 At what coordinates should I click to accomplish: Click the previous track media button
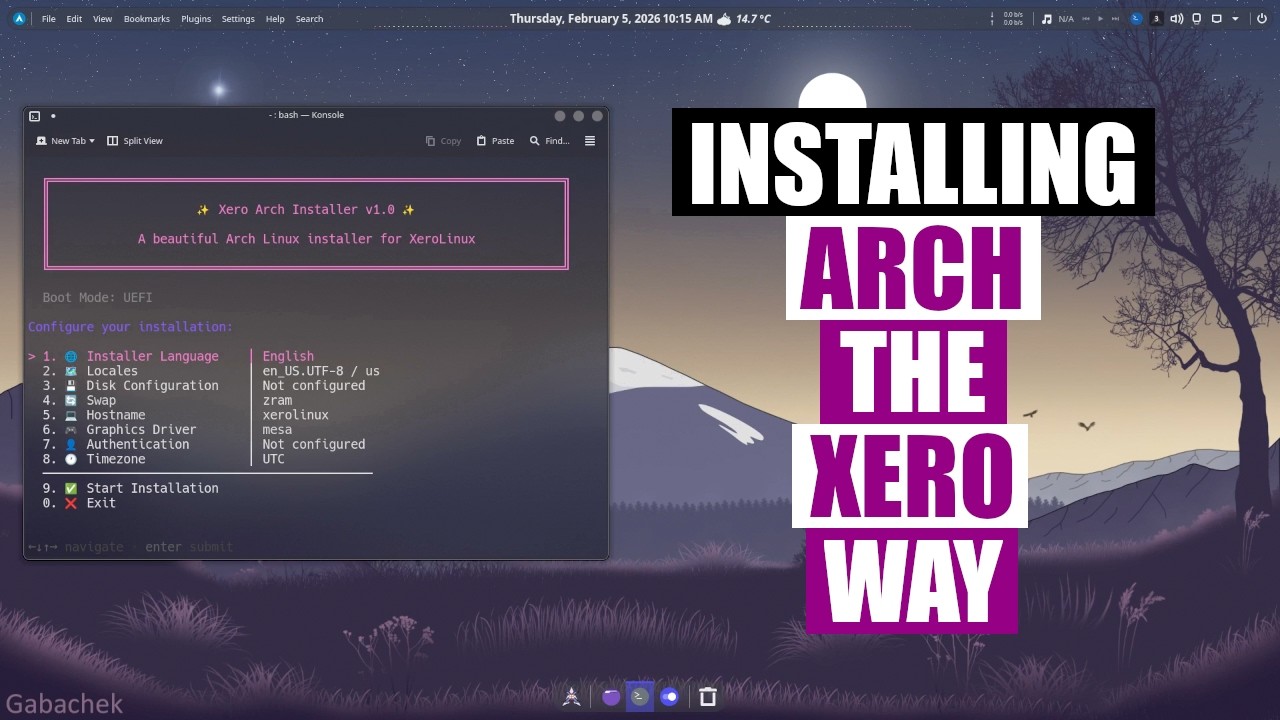(1086, 18)
